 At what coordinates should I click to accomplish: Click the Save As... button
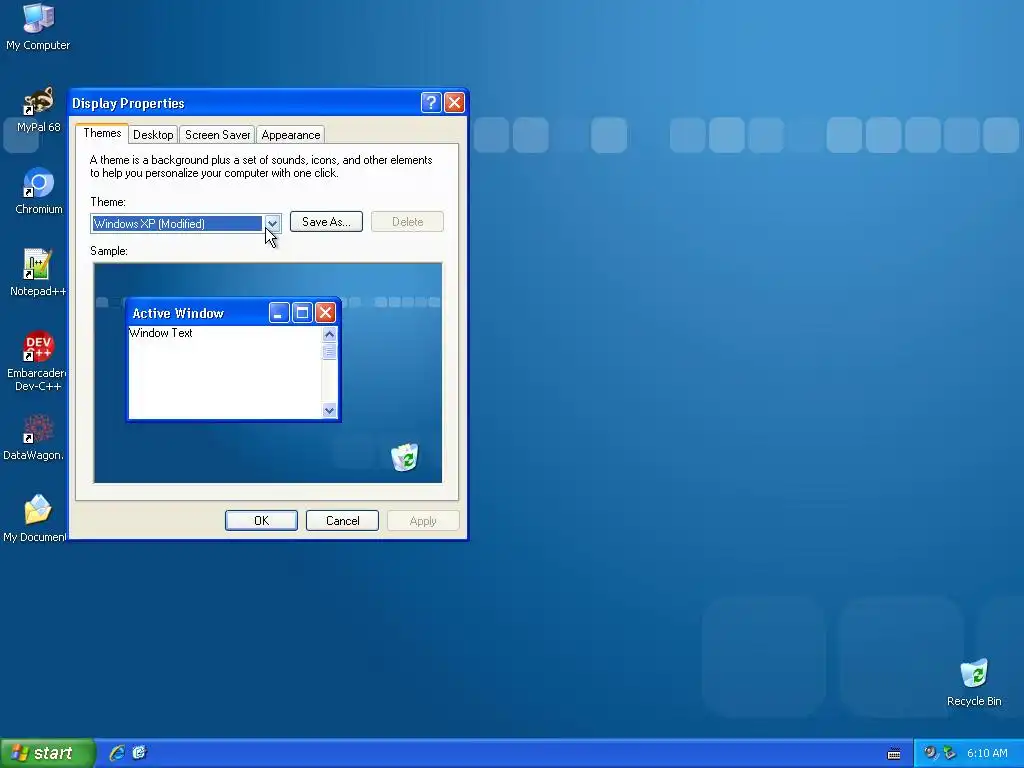click(x=326, y=222)
